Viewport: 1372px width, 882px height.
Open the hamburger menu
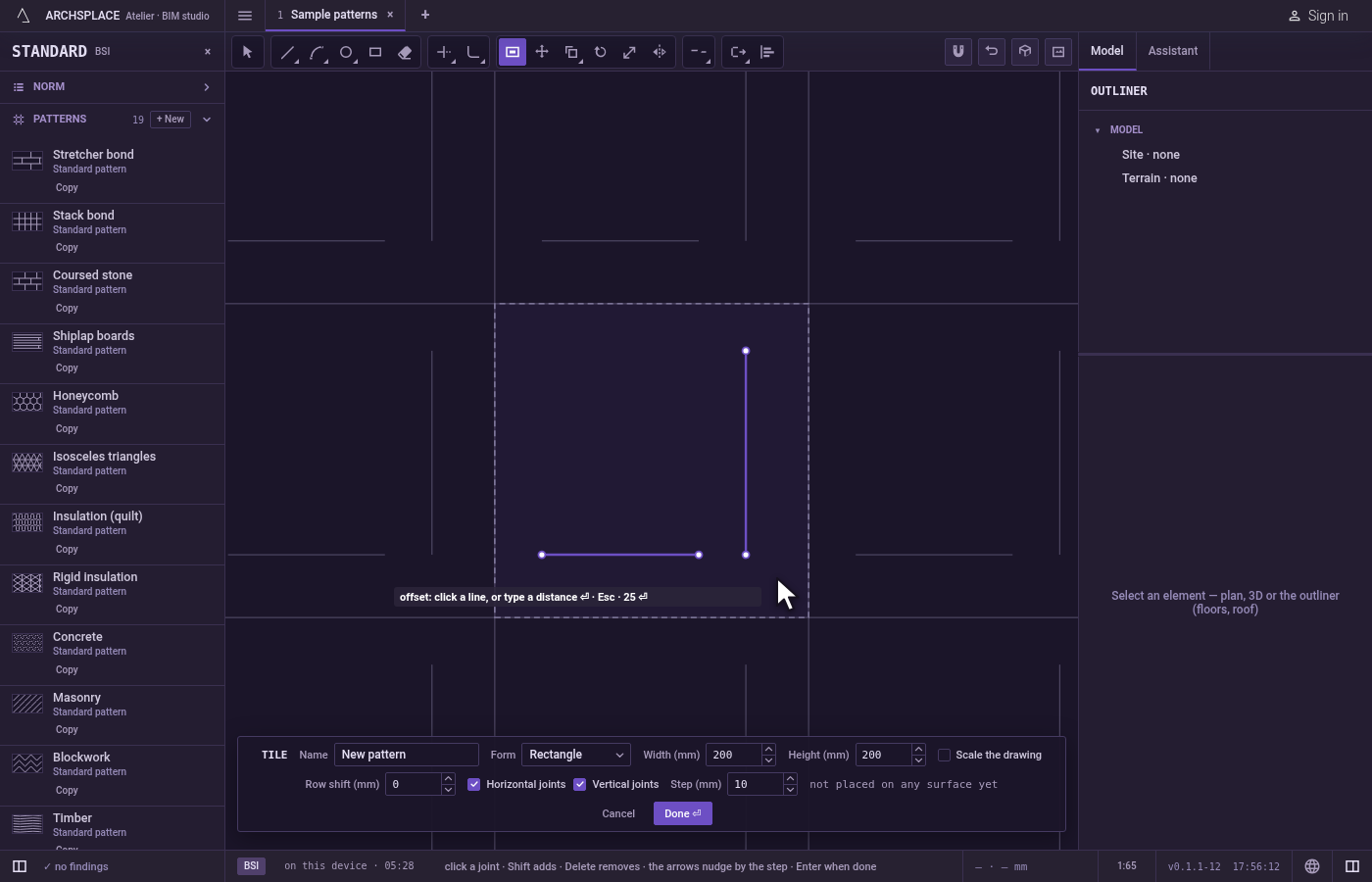tap(245, 16)
